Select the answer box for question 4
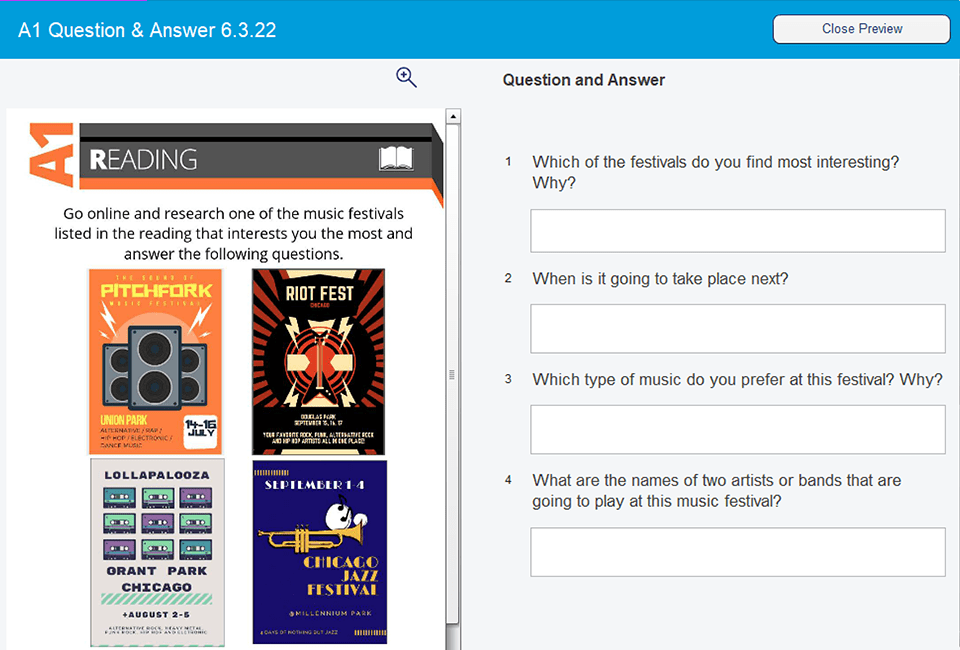The height and width of the screenshot is (650, 960). 738,552
